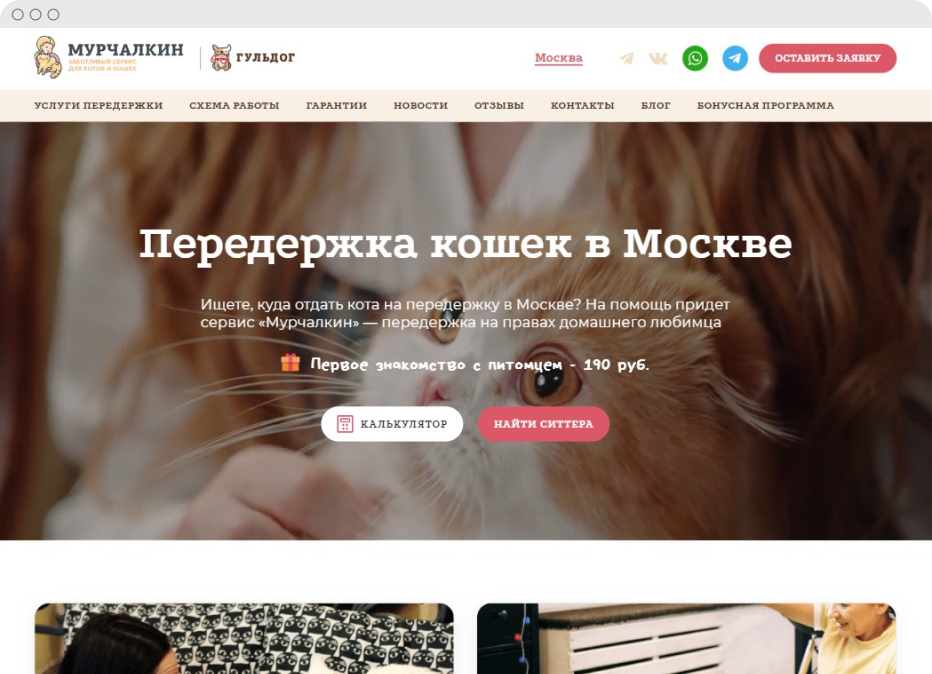Open the Блог page
The height and width of the screenshot is (674, 932).
click(656, 106)
